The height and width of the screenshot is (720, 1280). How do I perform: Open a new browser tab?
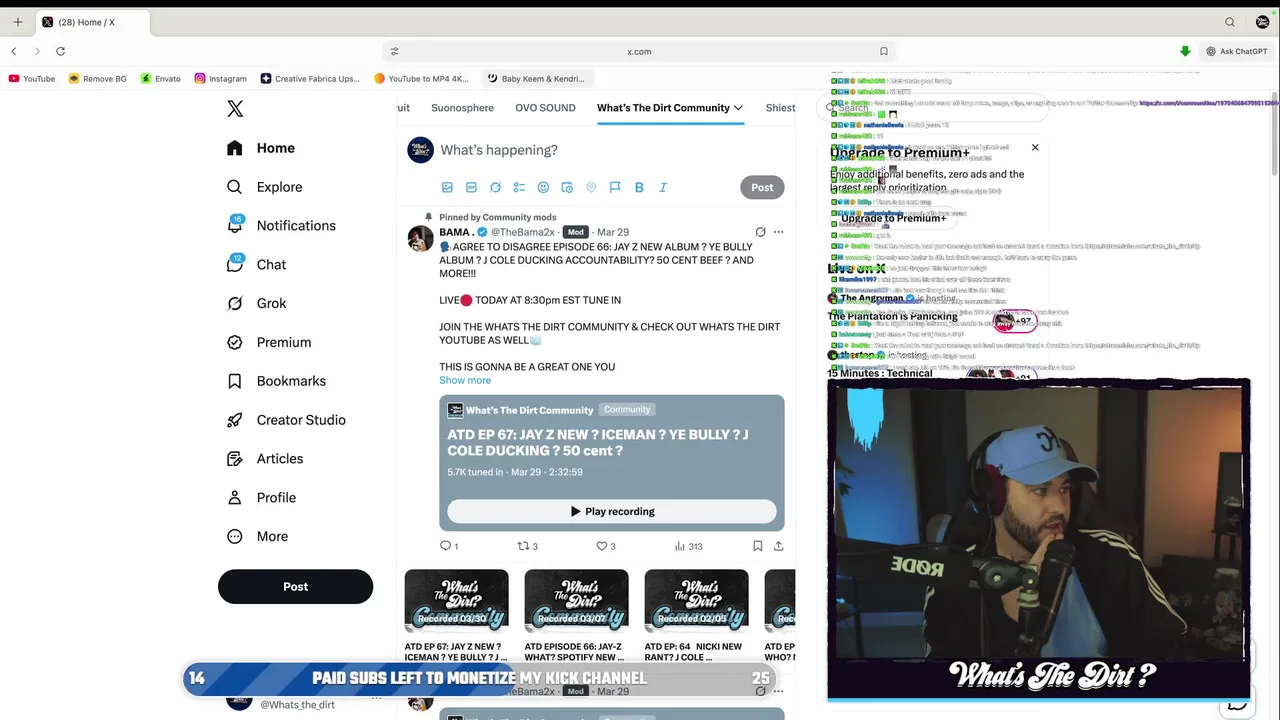[x=17, y=22]
